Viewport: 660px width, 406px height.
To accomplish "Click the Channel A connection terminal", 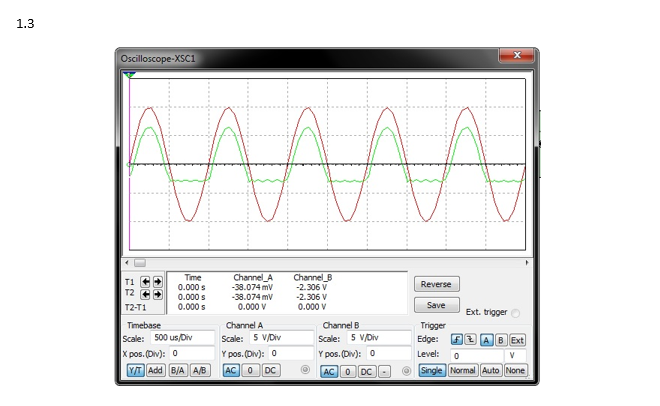I will (304, 371).
